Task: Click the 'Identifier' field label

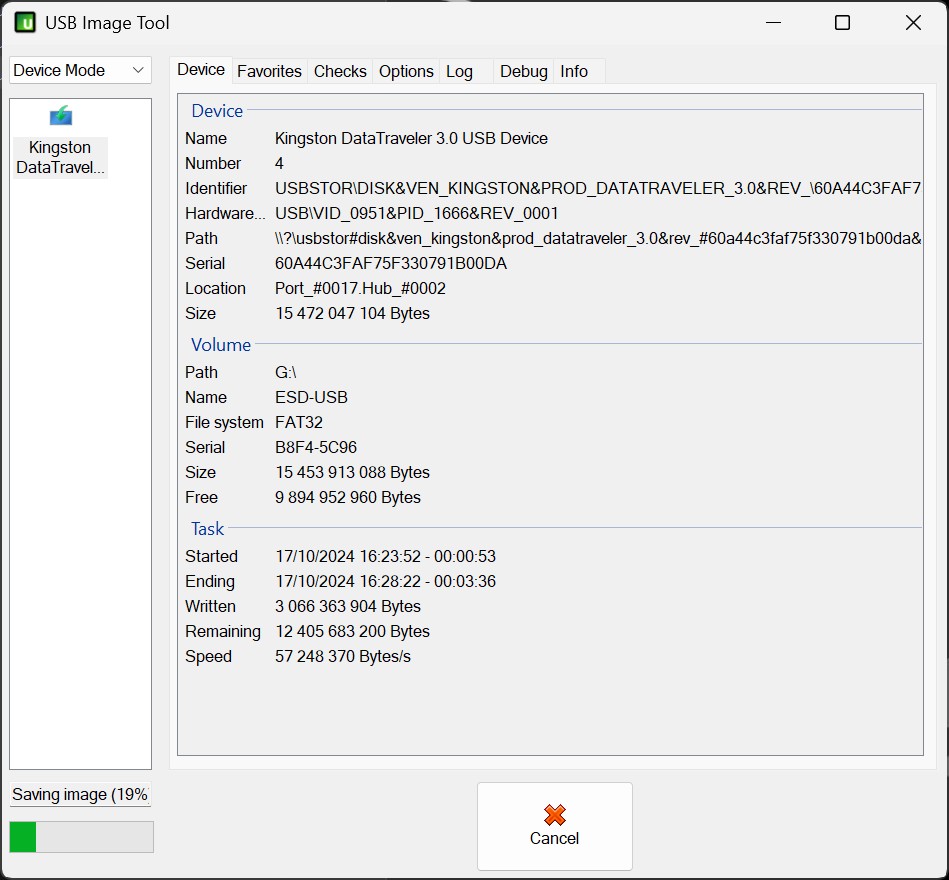Action: tap(216, 188)
